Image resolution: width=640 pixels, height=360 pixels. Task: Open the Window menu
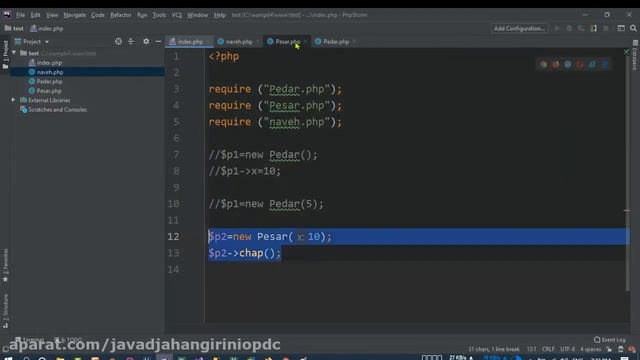pos(198,15)
